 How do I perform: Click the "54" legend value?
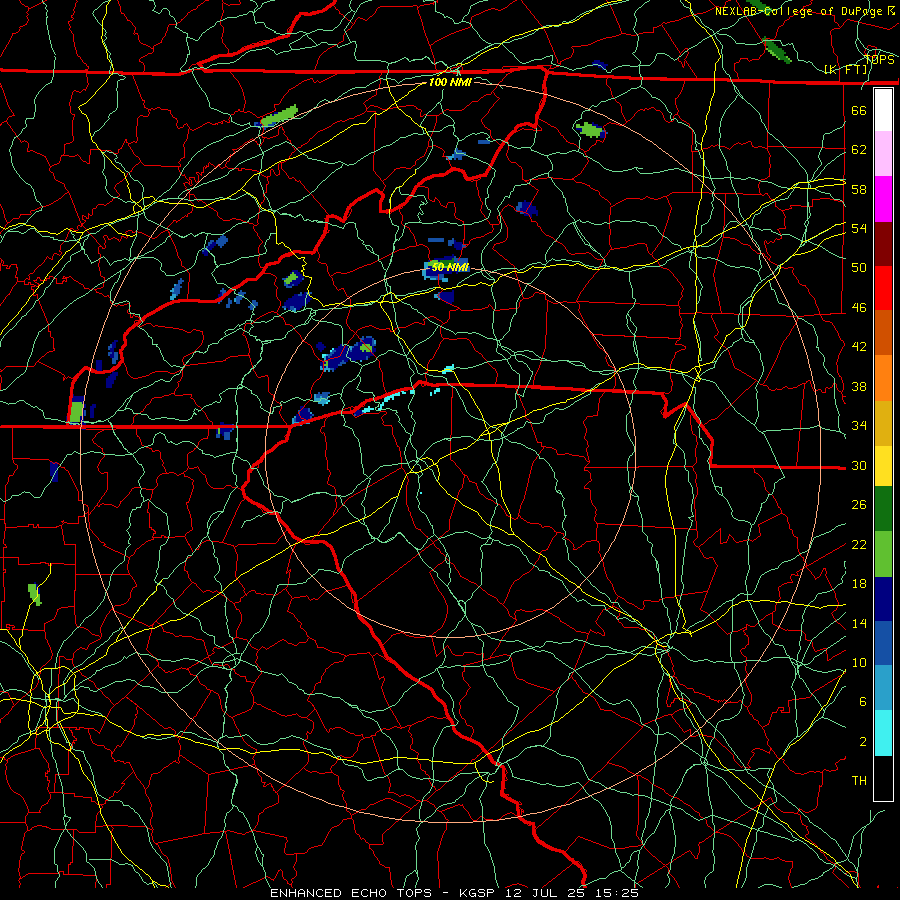(x=859, y=228)
